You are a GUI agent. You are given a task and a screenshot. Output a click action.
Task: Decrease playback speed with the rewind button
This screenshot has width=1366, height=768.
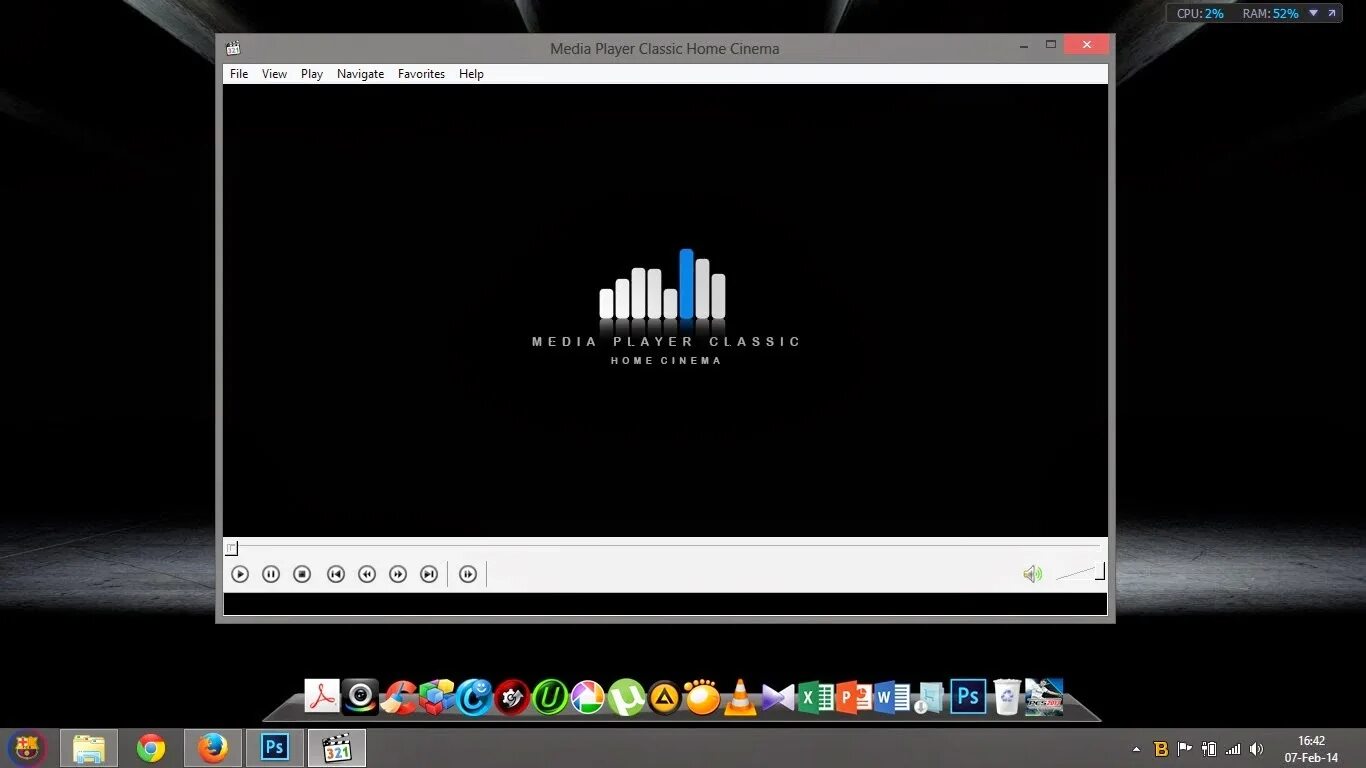[x=367, y=574]
